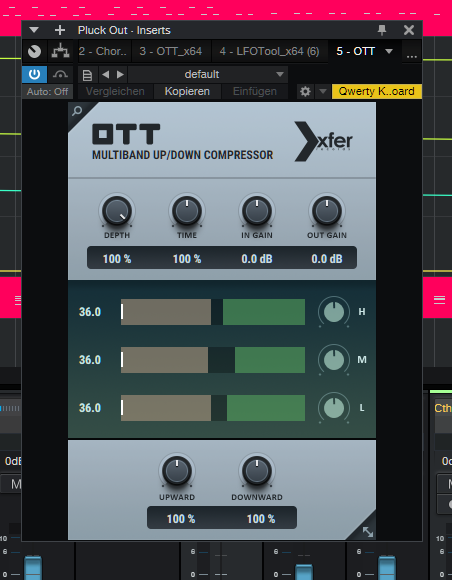Image resolution: width=452 pixels, height=580 pixels.
Task: Click the Depth 100 % value
Action: [x=117, y=259]
